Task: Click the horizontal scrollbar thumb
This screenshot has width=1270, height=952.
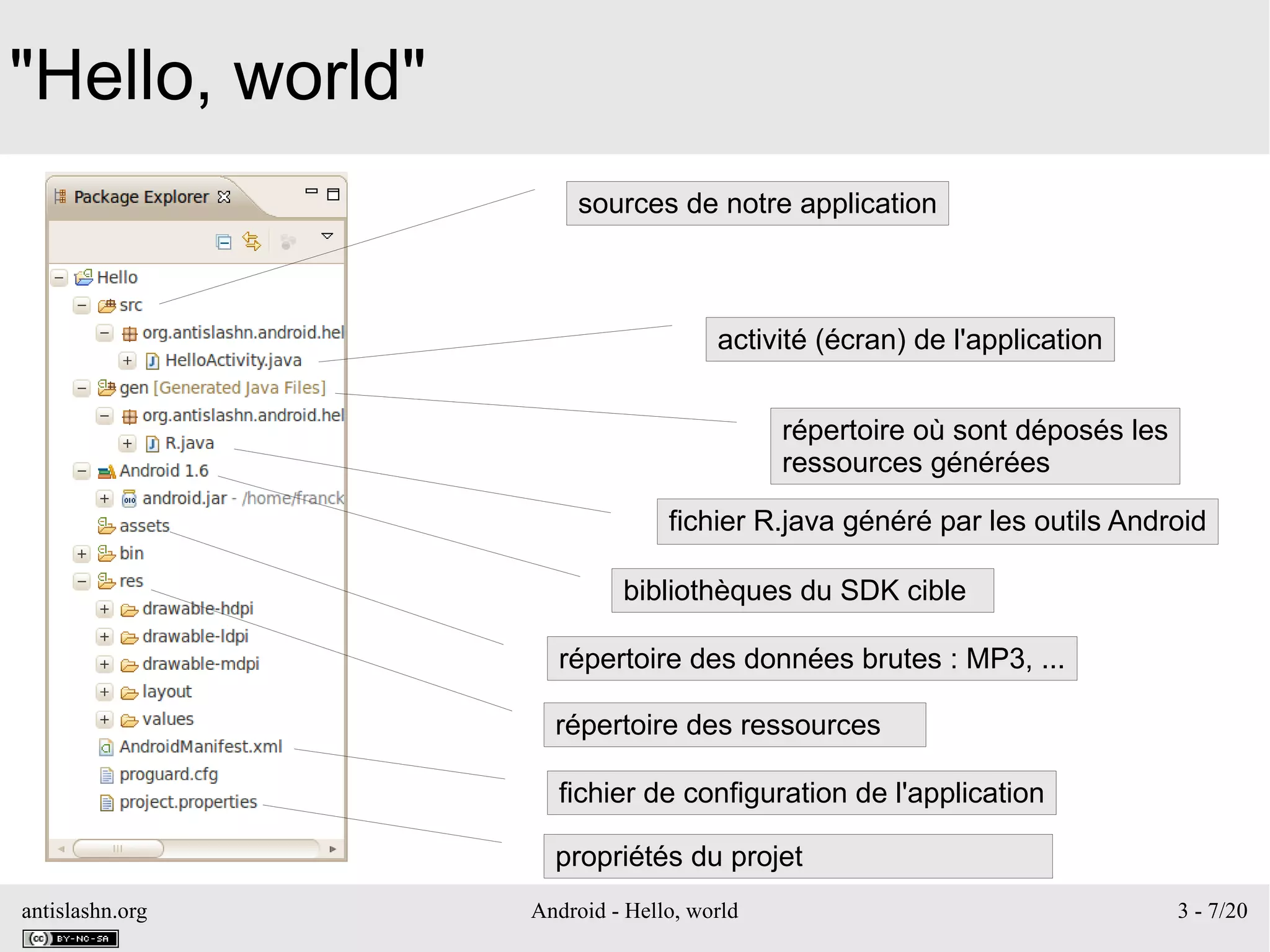Action: tap(118, 848)
